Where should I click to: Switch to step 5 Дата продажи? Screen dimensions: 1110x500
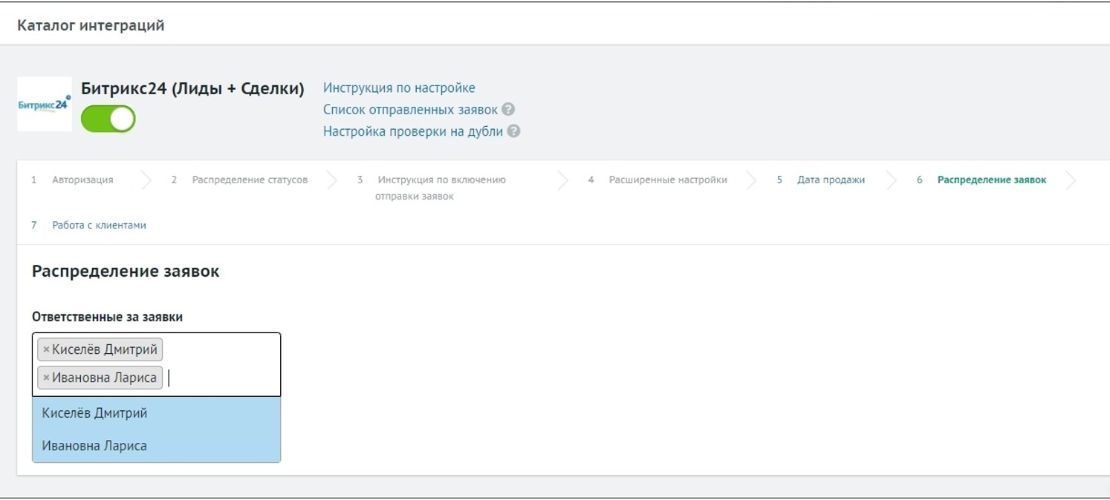[x=830, y=180]
